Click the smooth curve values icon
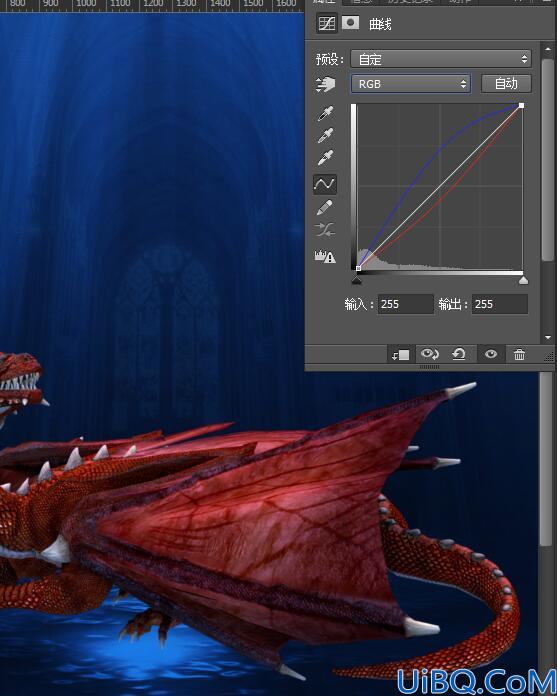 [325, 230]
